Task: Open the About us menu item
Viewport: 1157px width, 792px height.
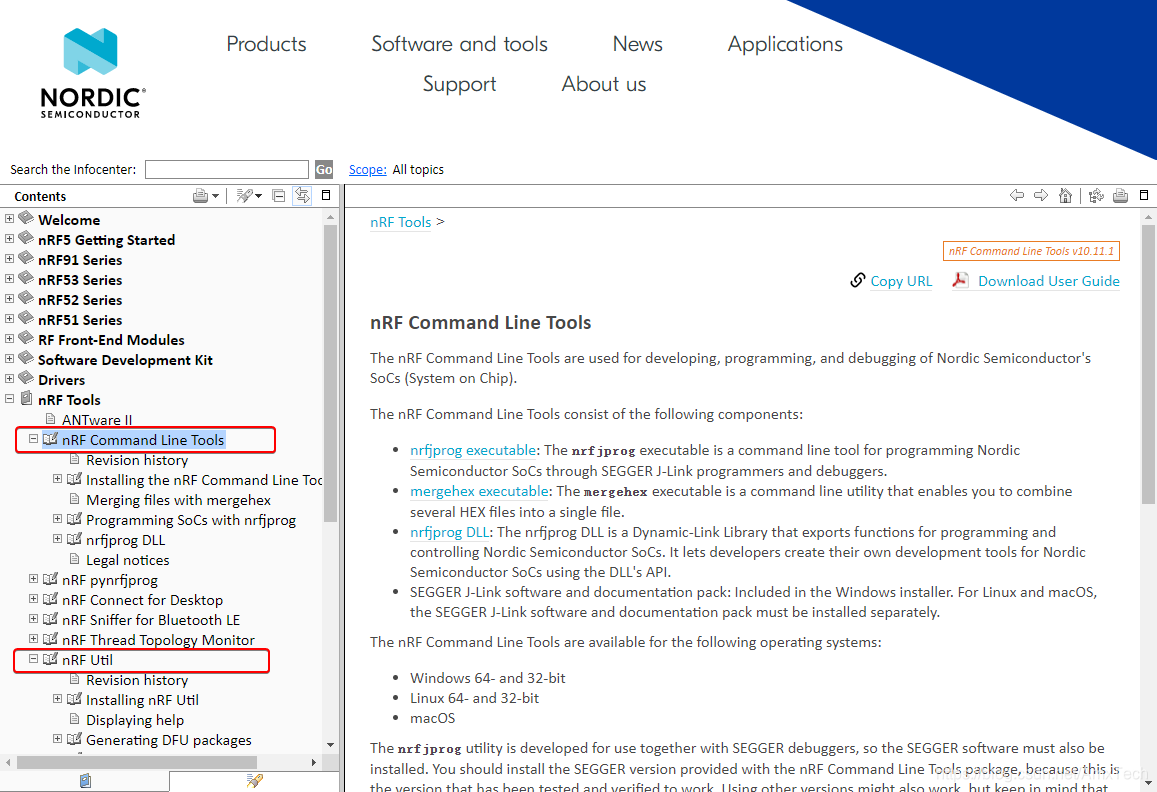Action: [x=604, y=84]
